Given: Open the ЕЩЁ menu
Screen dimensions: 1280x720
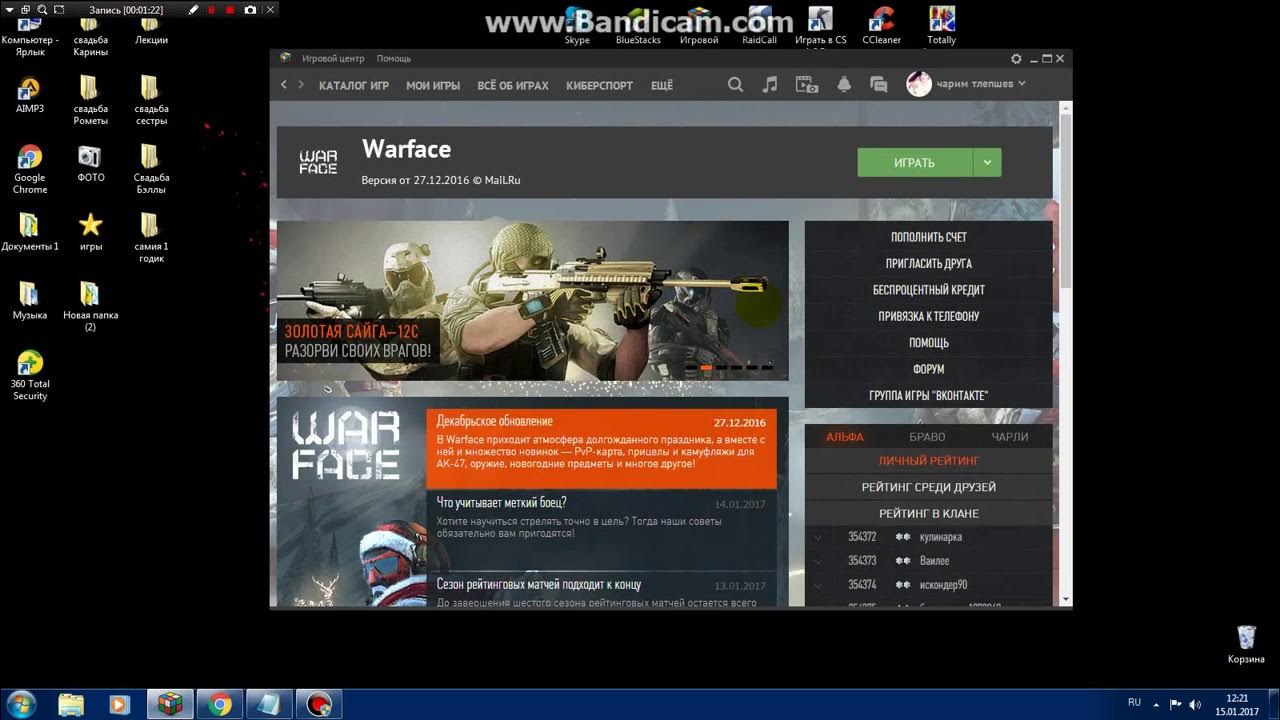Looking at the screenshot, I should tap(662, 86).
